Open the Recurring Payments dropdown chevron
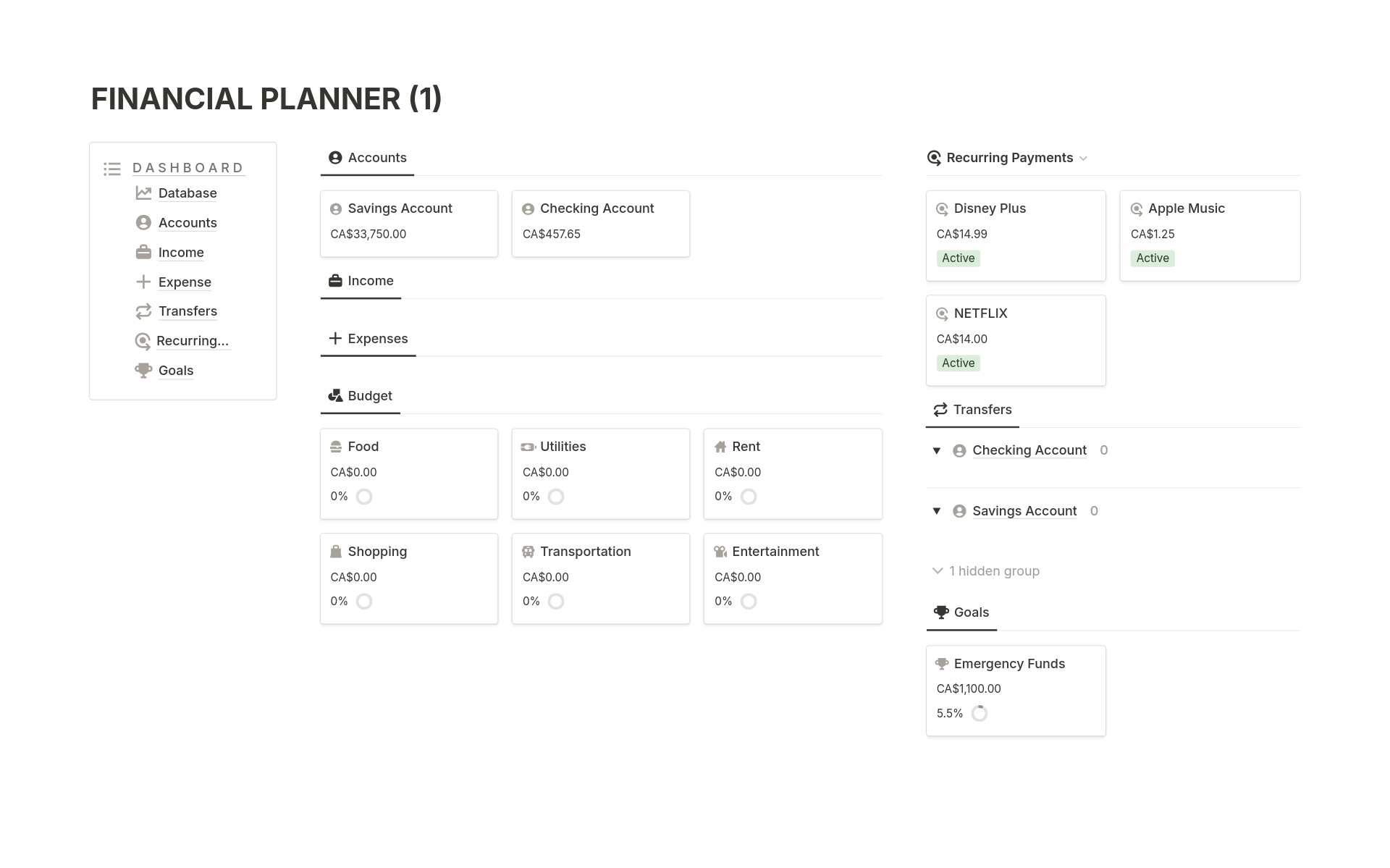1390x868 pixels. point(1084,158)
